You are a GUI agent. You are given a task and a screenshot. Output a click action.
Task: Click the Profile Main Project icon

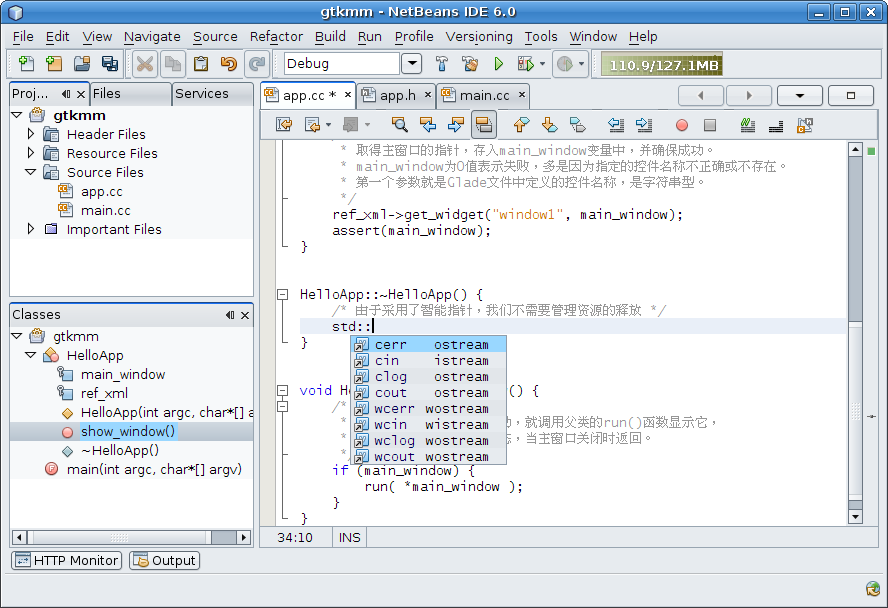point(565,63)
